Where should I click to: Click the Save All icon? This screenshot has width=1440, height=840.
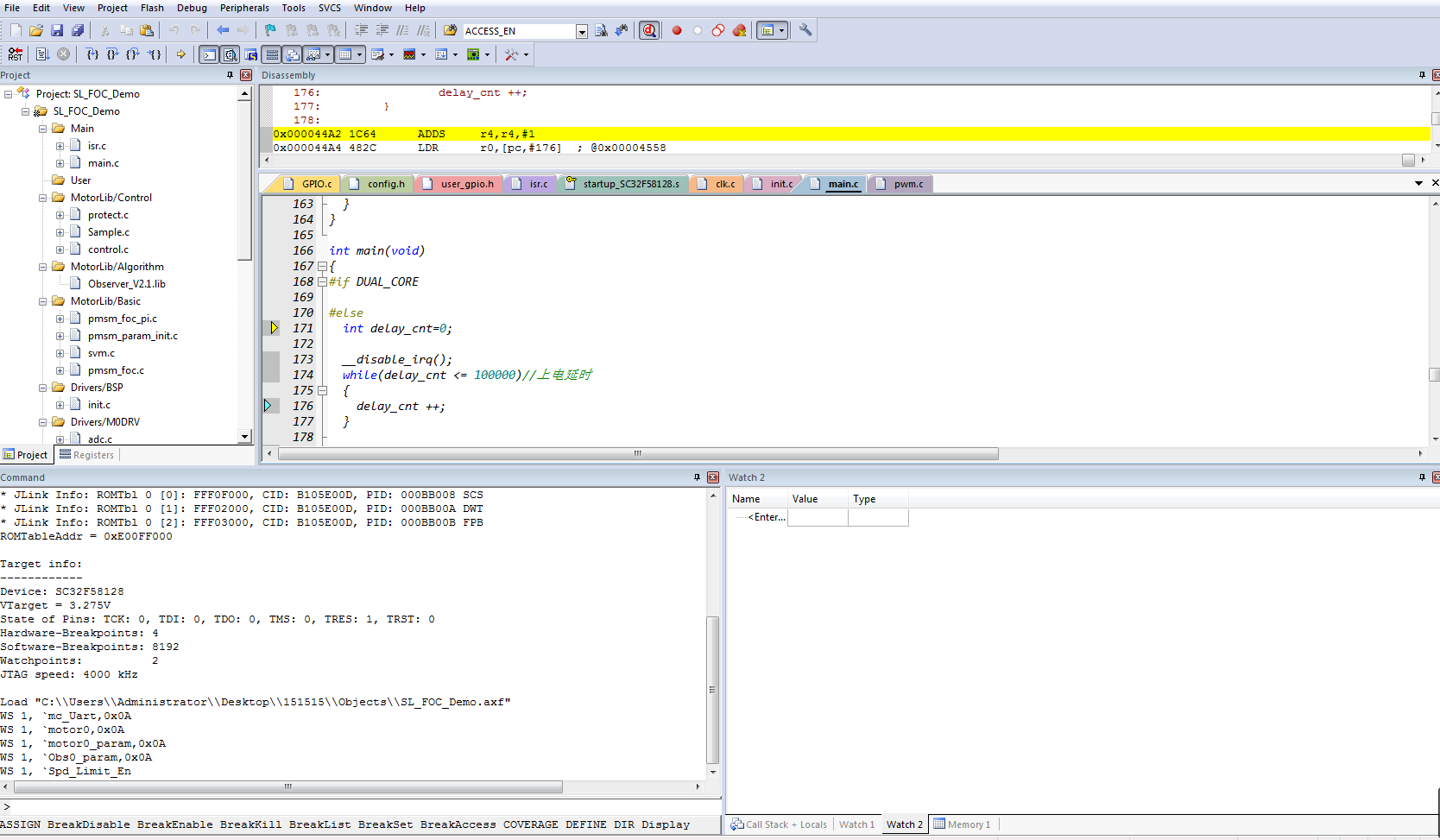click(77, 30)
